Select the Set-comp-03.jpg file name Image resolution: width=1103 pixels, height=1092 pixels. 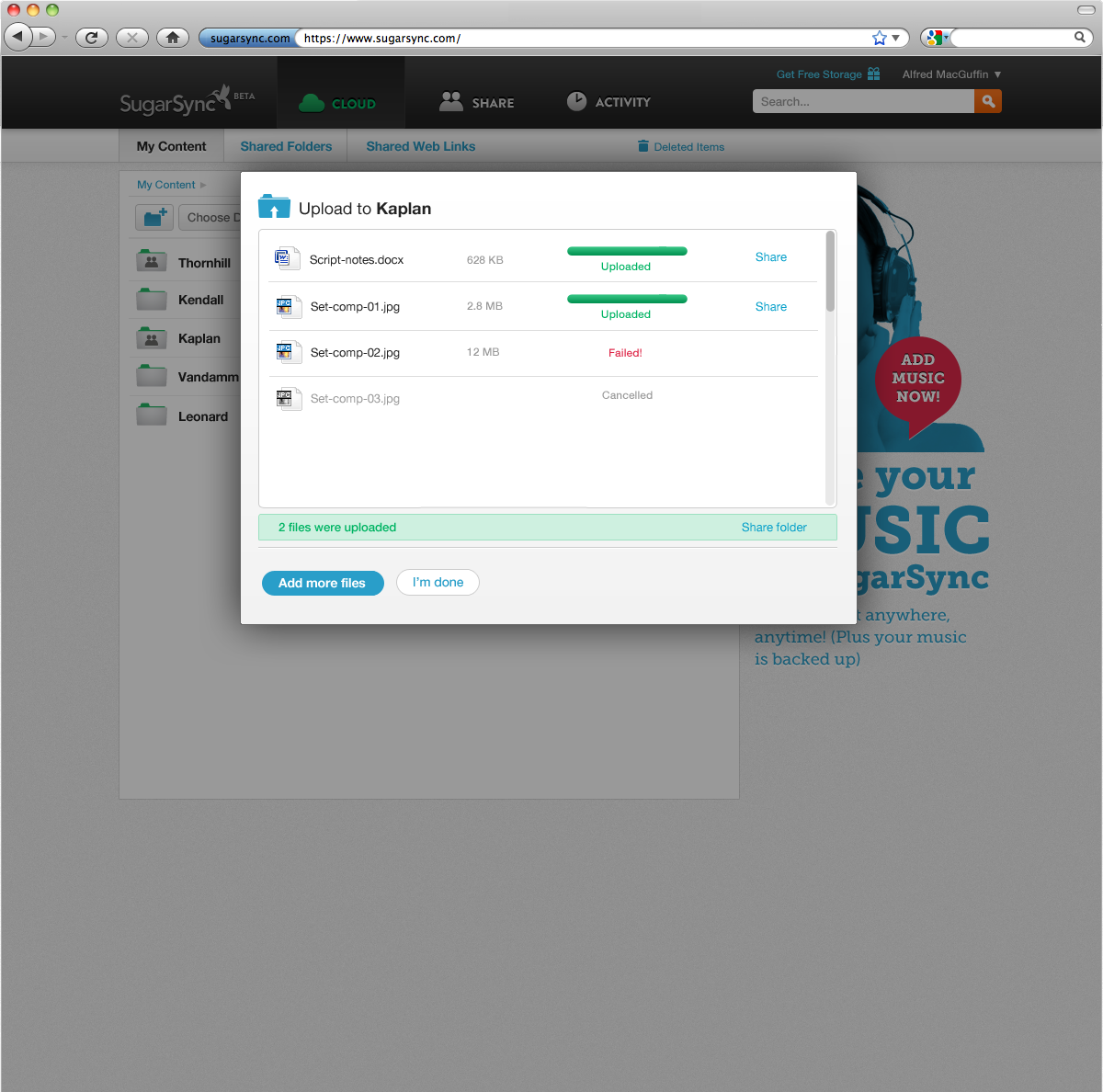tap(355, 399)
